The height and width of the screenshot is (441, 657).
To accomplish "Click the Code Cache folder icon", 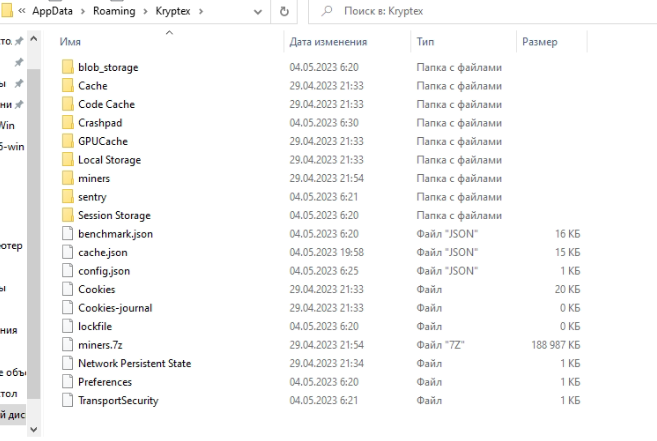I will 67,104.
